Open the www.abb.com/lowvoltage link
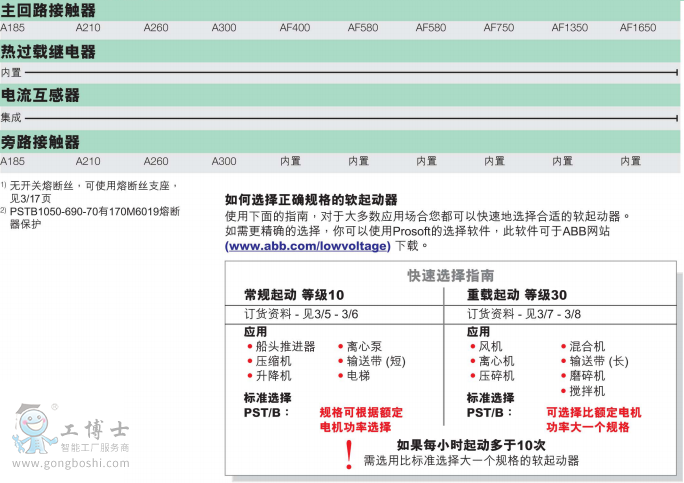This screenshot has width=684, height=483. pyautogui.click(x=308, y=245)
